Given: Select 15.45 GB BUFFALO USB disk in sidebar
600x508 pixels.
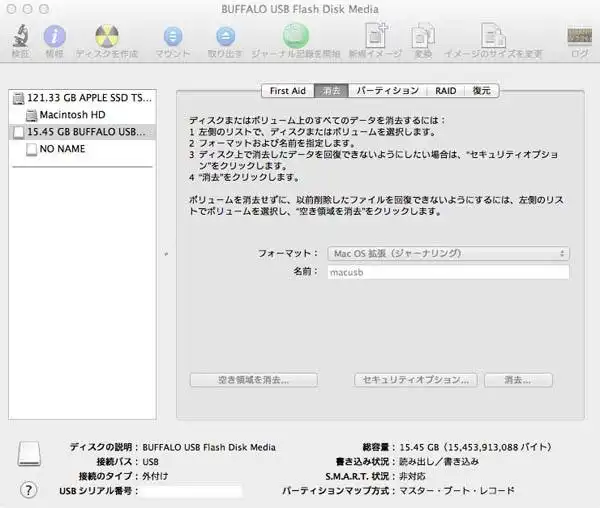Looking at the screenshot, I should click(x=82, y=131).
